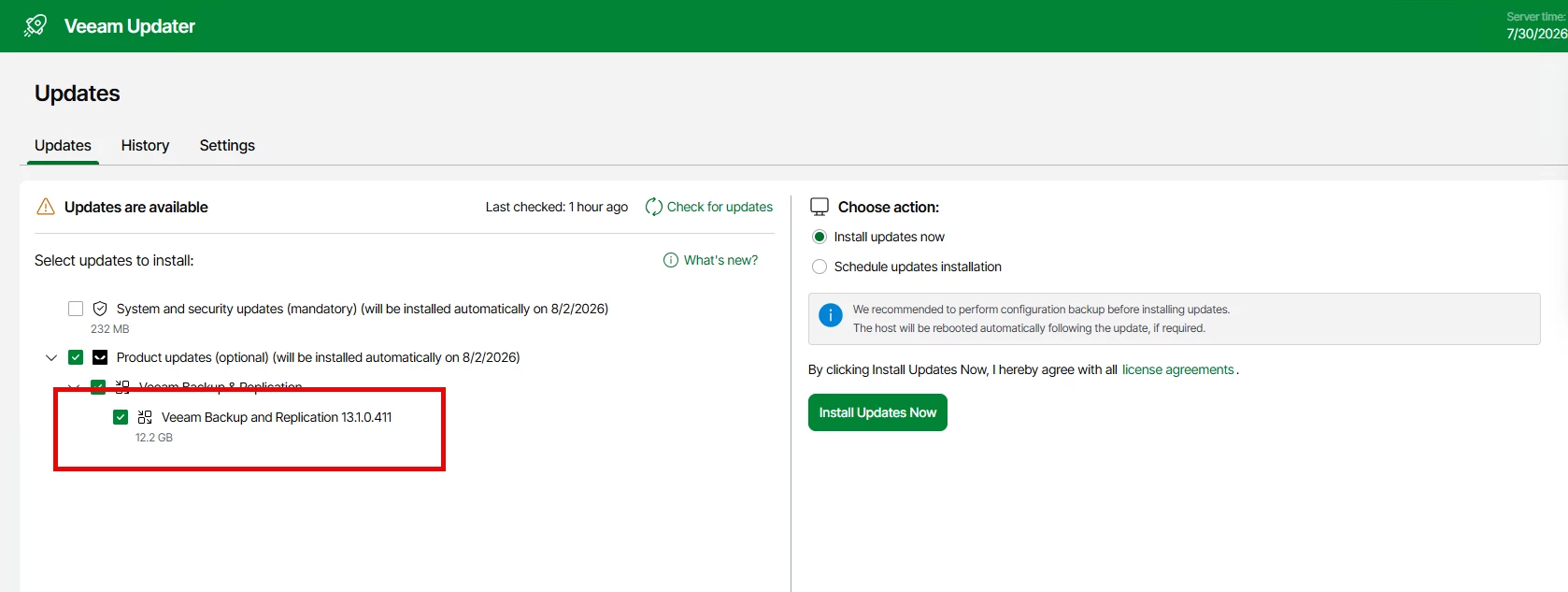Image resolution: width=1568 pixels, height=592 pixels.
Task: Select Install updates now radio button
Action: (x=820, y=237)
